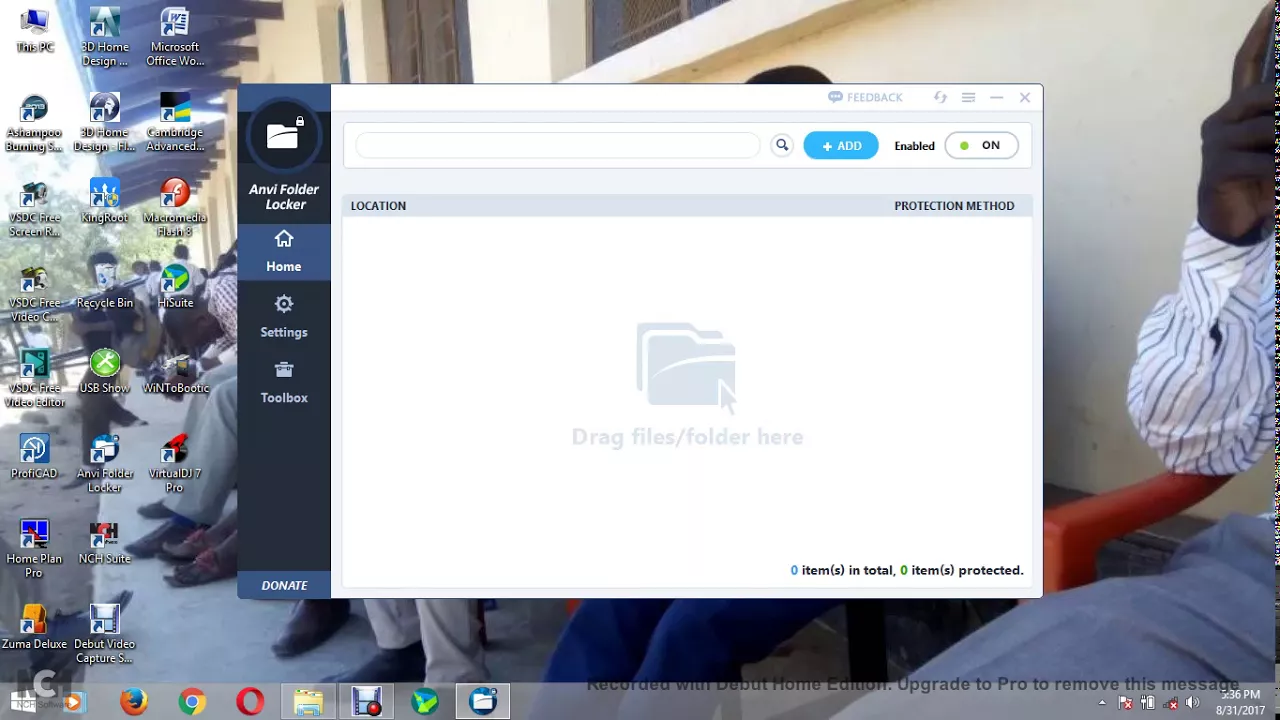1280x720 pixels.
Task: Click the Anvi Folder Locker logo icon
Action: 284,135
